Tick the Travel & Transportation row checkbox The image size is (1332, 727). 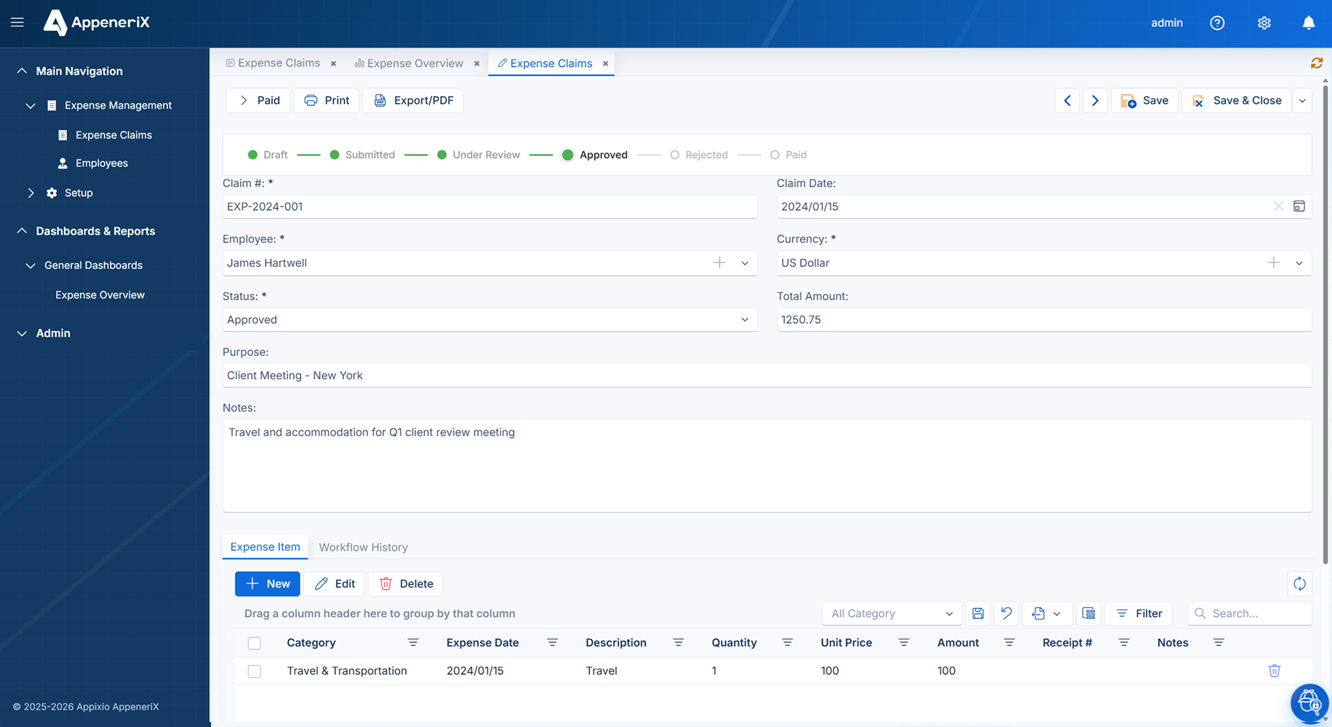(x=254, y=671)
